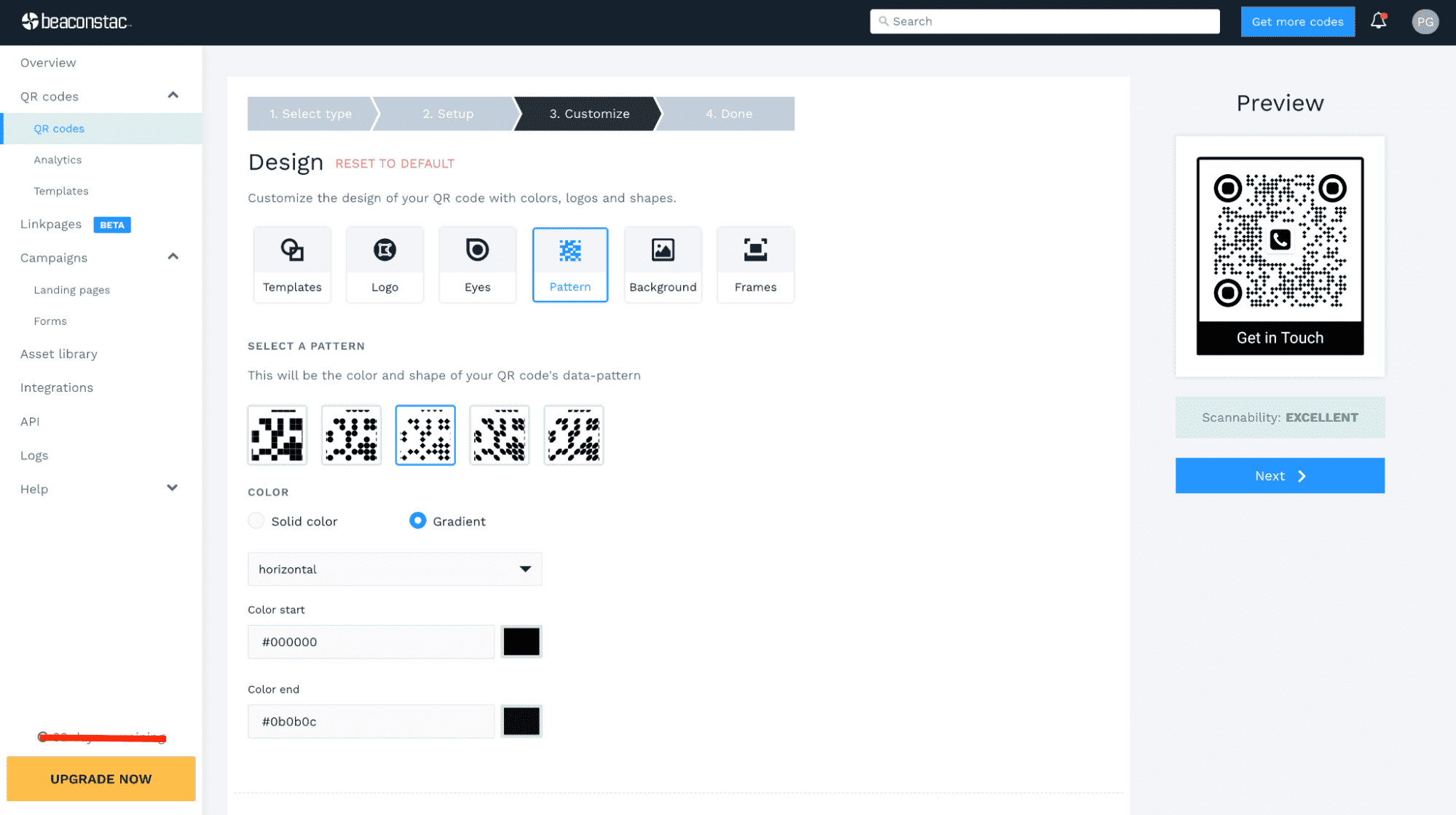Enable the Gradient color option
1456x815 pixels.
[417, 521]
